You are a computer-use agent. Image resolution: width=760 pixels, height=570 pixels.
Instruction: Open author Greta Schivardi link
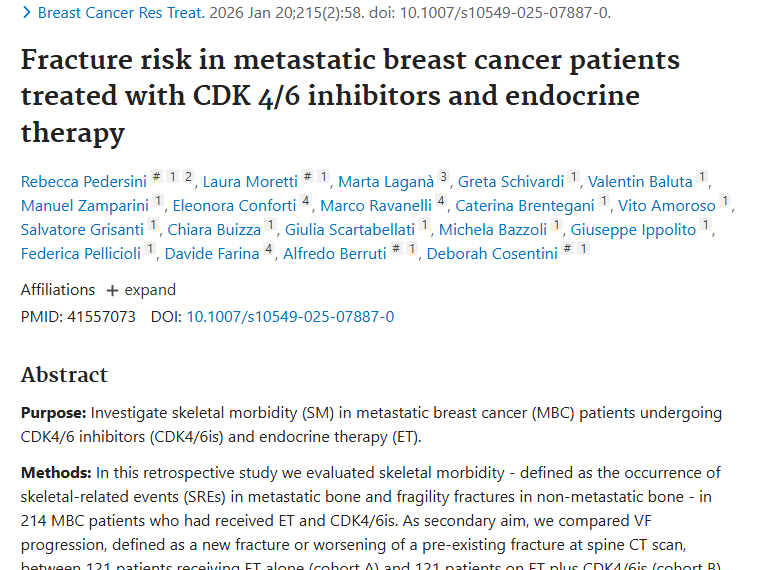coord(510,182)
